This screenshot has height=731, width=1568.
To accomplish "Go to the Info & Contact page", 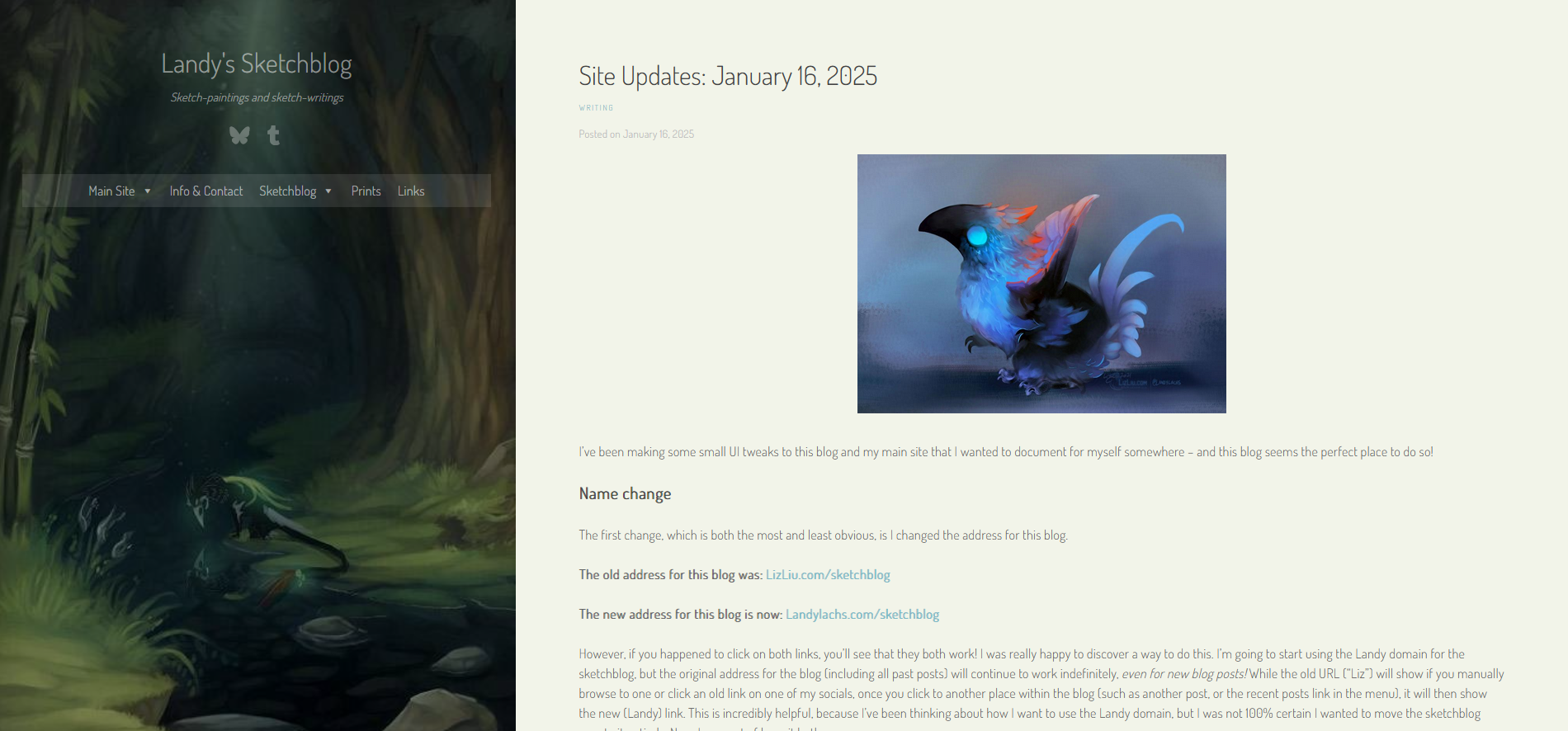I will point(206,191).
